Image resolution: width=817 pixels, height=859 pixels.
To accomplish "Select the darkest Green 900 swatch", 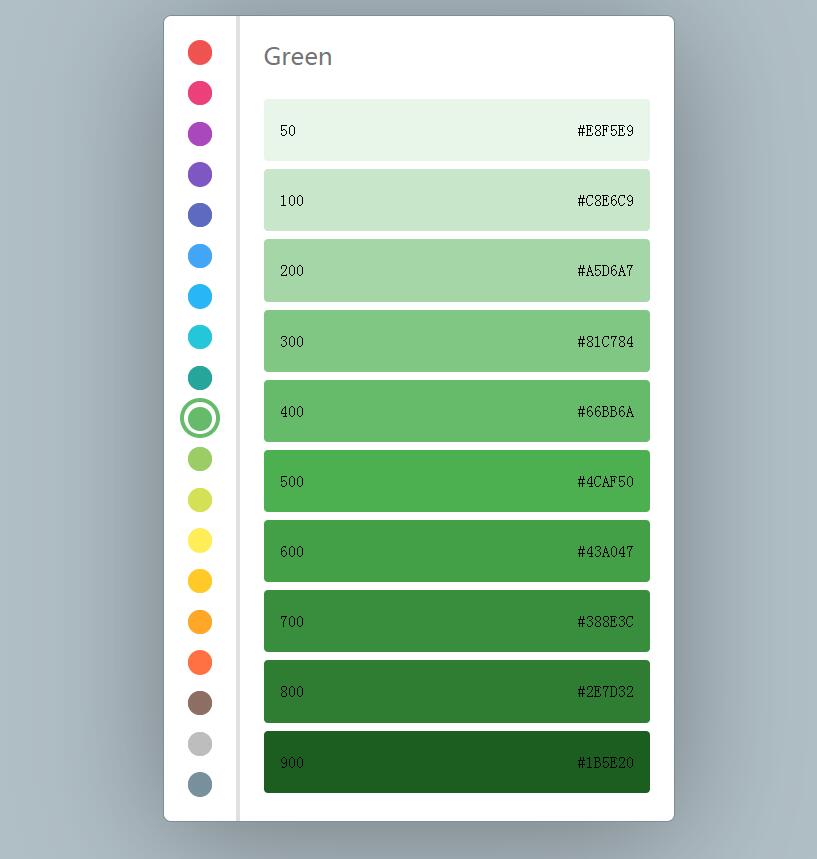I will (x=456, y=762).
